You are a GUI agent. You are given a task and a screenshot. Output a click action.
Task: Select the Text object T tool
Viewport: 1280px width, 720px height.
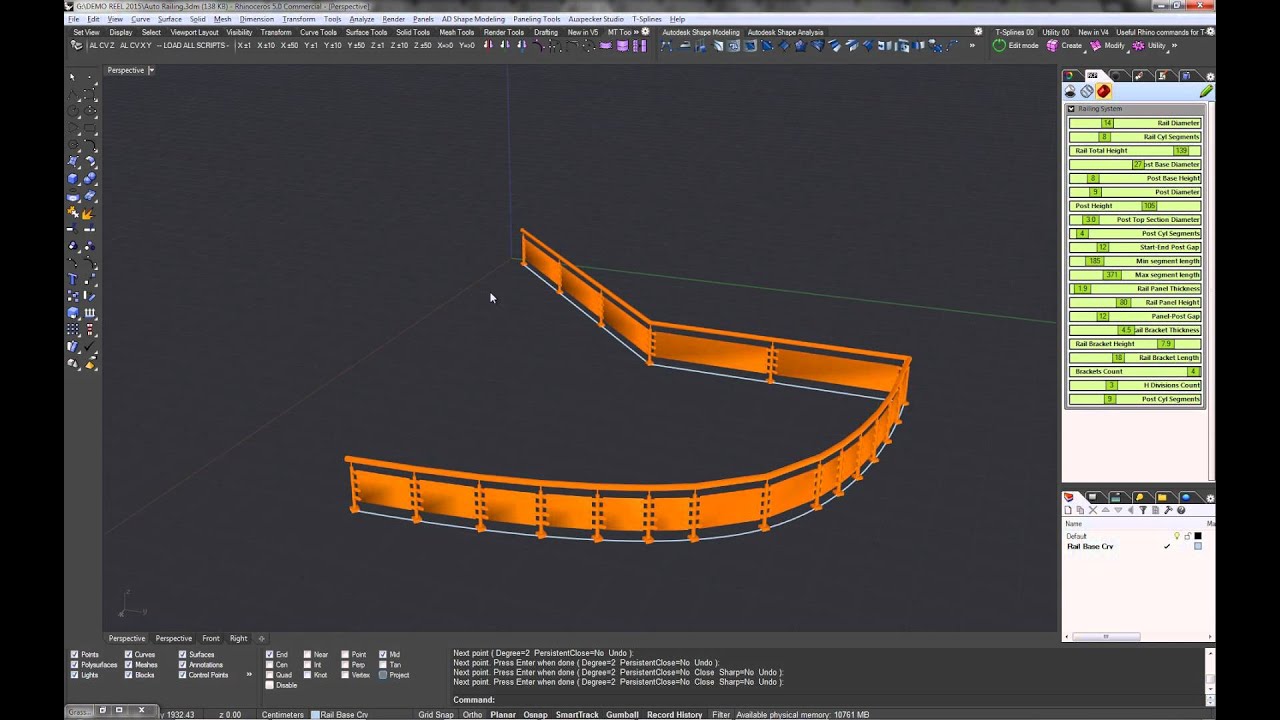73,279
